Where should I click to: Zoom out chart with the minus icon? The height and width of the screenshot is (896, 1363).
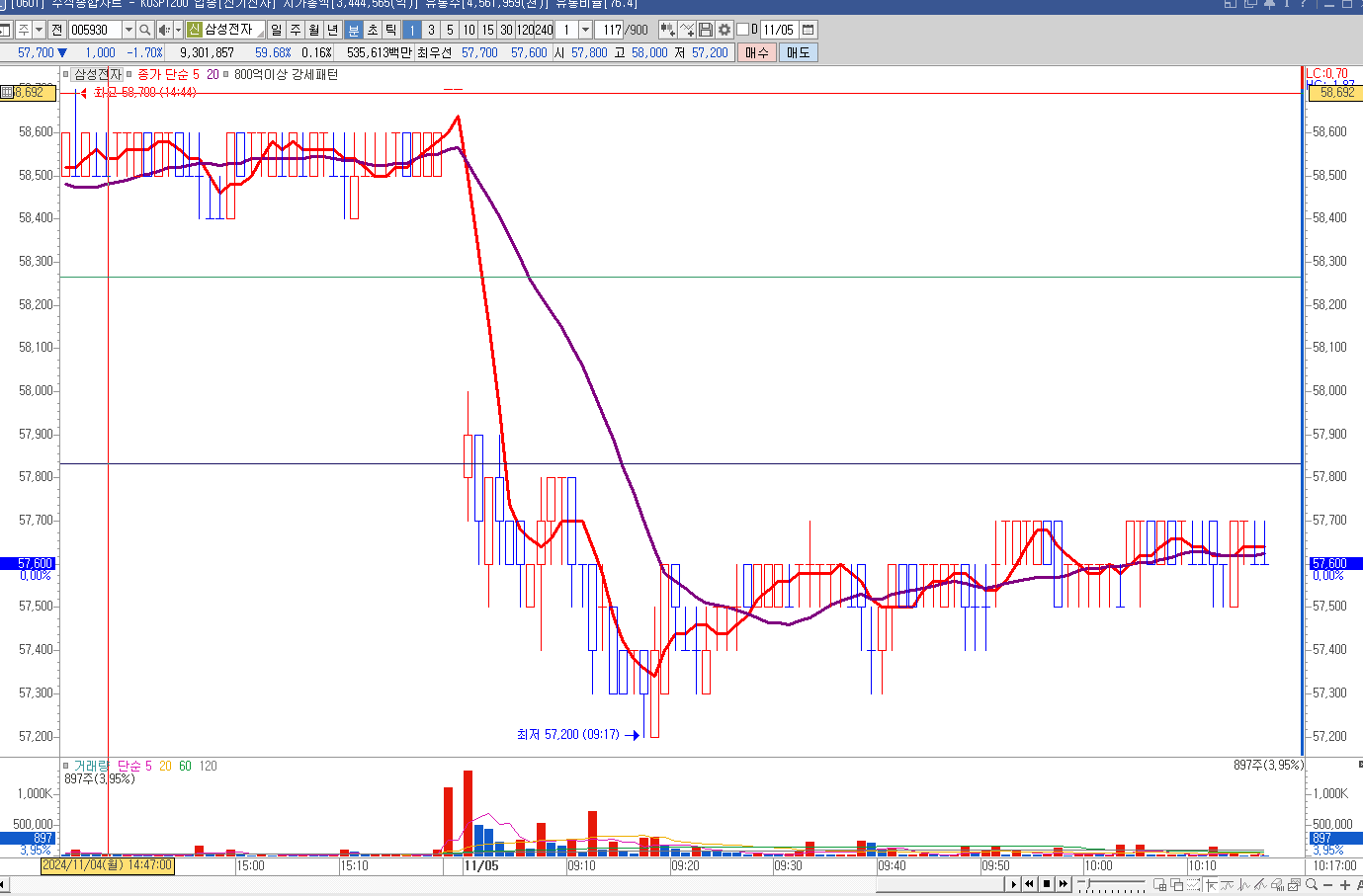(x=1327, y=885)
